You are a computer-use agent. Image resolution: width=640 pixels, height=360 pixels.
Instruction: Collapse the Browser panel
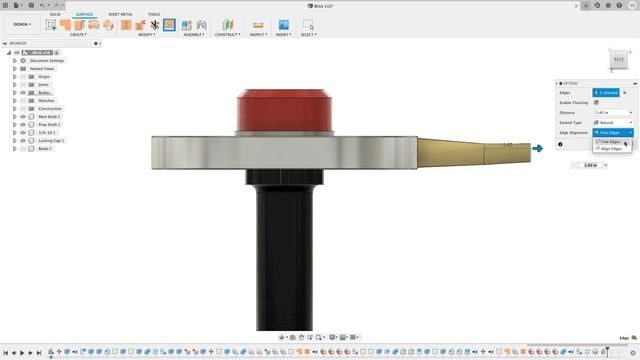pos(5,43)
